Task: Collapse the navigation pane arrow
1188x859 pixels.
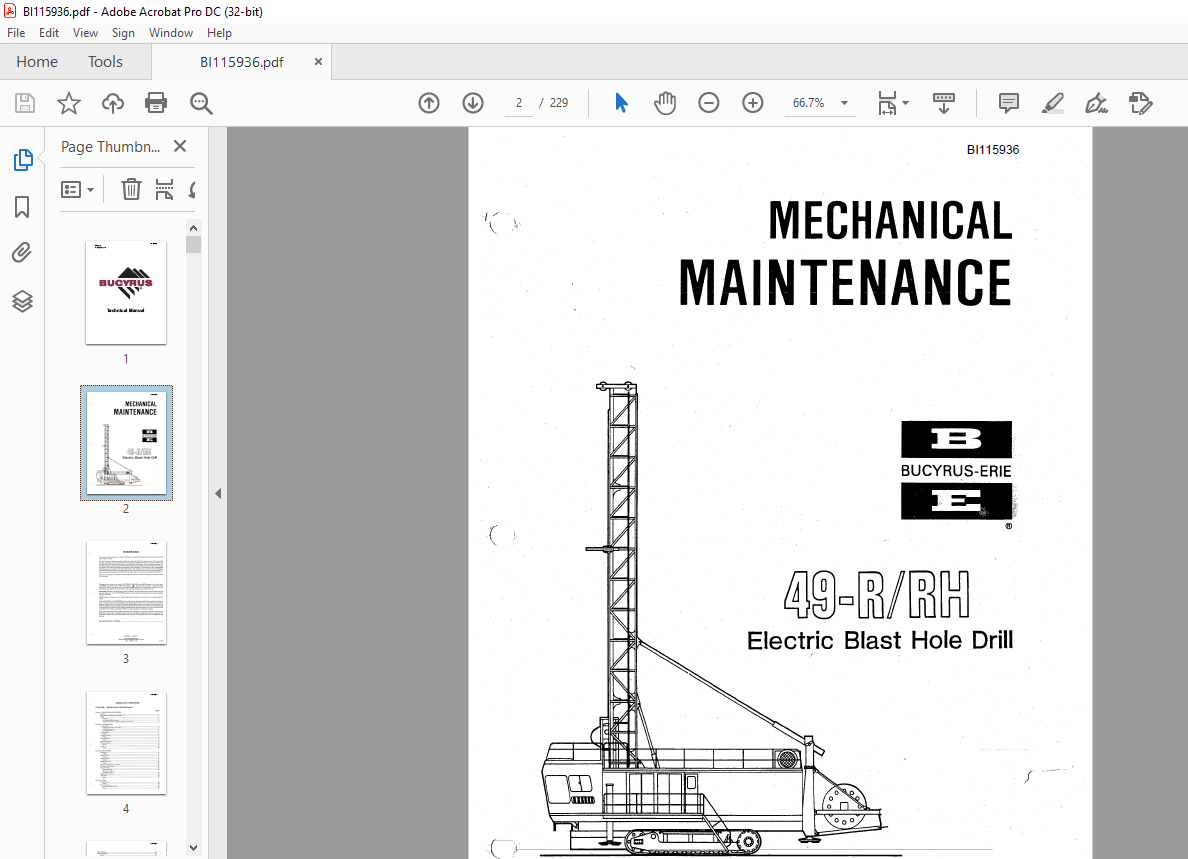Action: coord(218,494)
